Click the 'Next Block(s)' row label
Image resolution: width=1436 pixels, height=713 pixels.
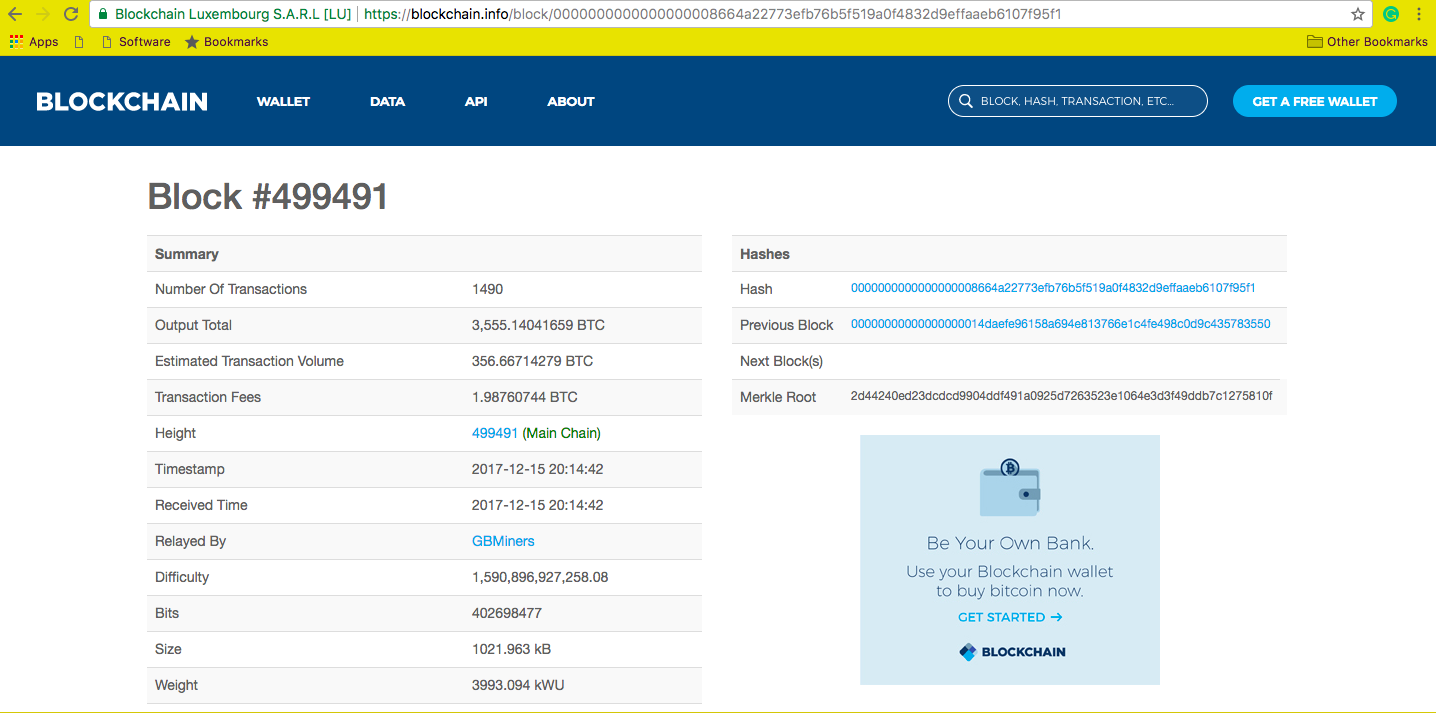pyautogui.click(x=782, y=361)
